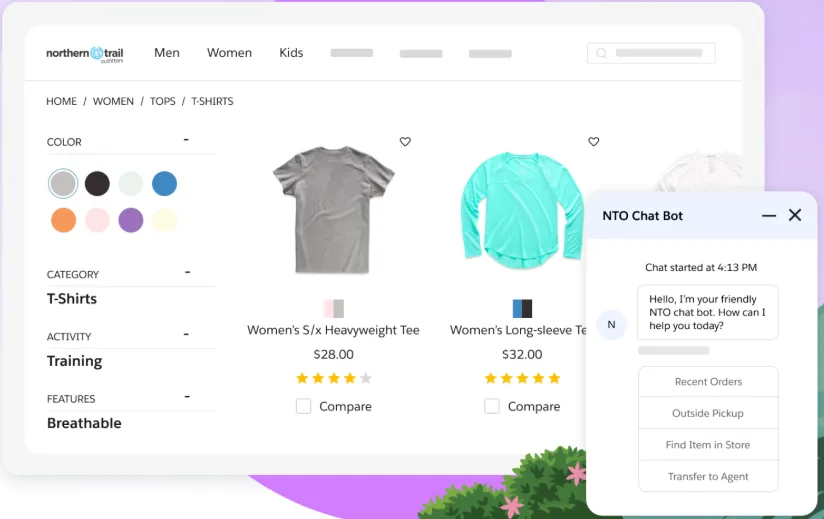Close the NTO Chat Bot panel
Screen dimensions: 824x519
click(x=795, y=215)
